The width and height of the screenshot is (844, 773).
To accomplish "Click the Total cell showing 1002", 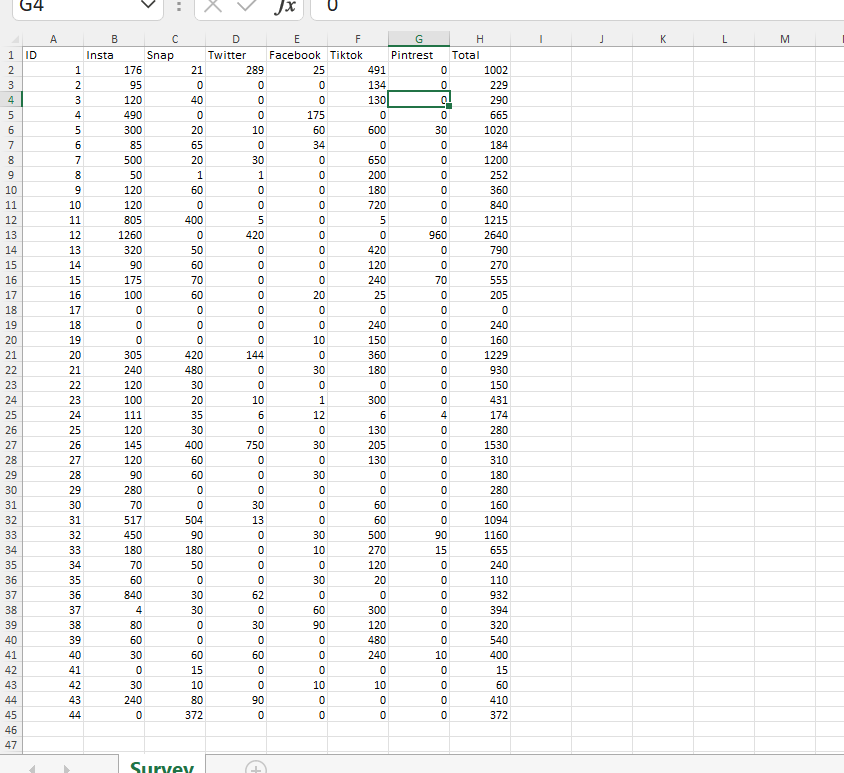I will pyautogui.click(x=480, y=70).
